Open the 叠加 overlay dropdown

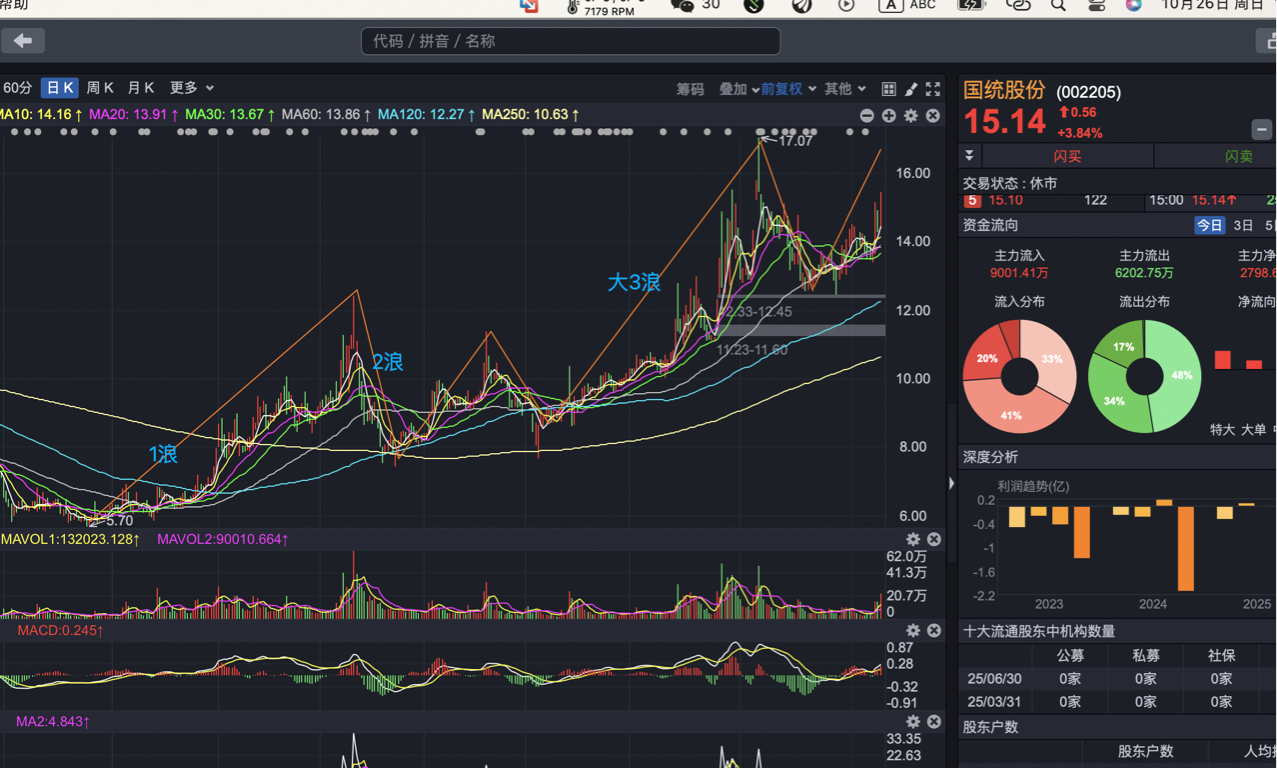coord(738,89)
